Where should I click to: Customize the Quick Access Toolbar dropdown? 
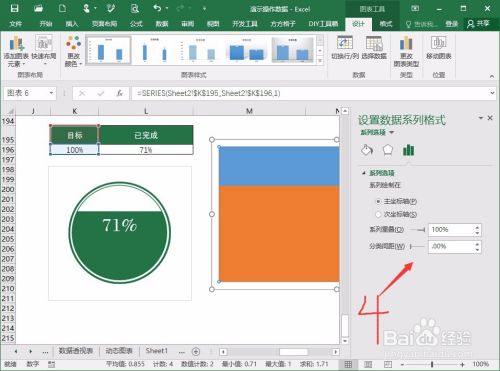click(x=204, y=8)
